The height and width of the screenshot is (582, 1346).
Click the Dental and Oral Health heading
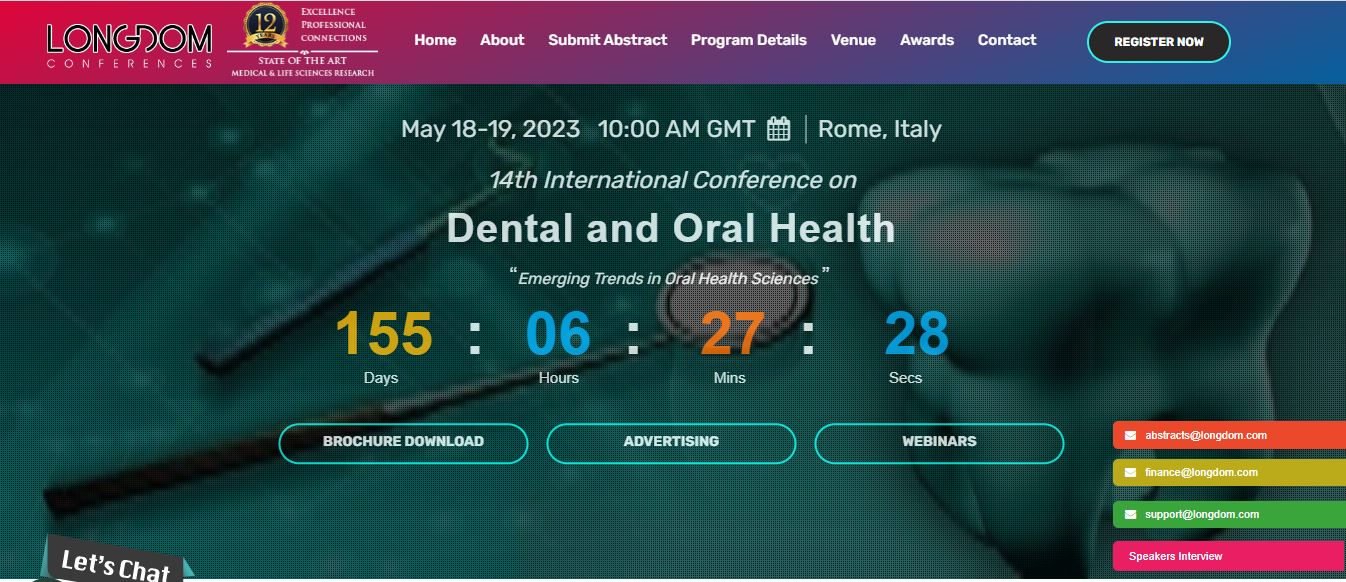671,229
